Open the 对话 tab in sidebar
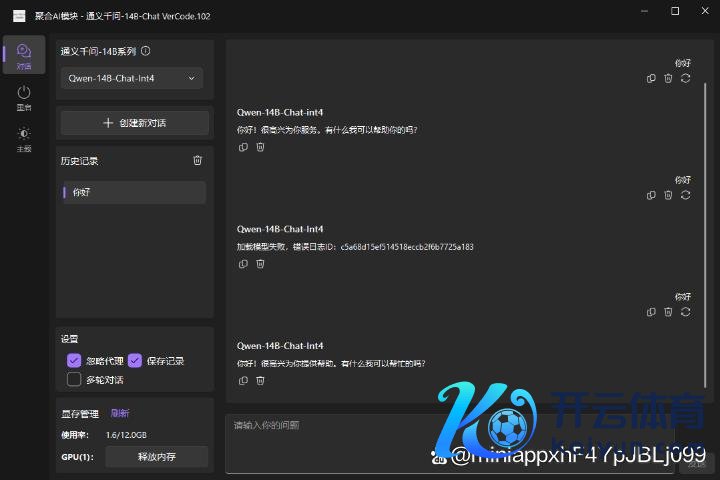Image resolution: width=720 pixels, height=480 pixels. point(24,55)
